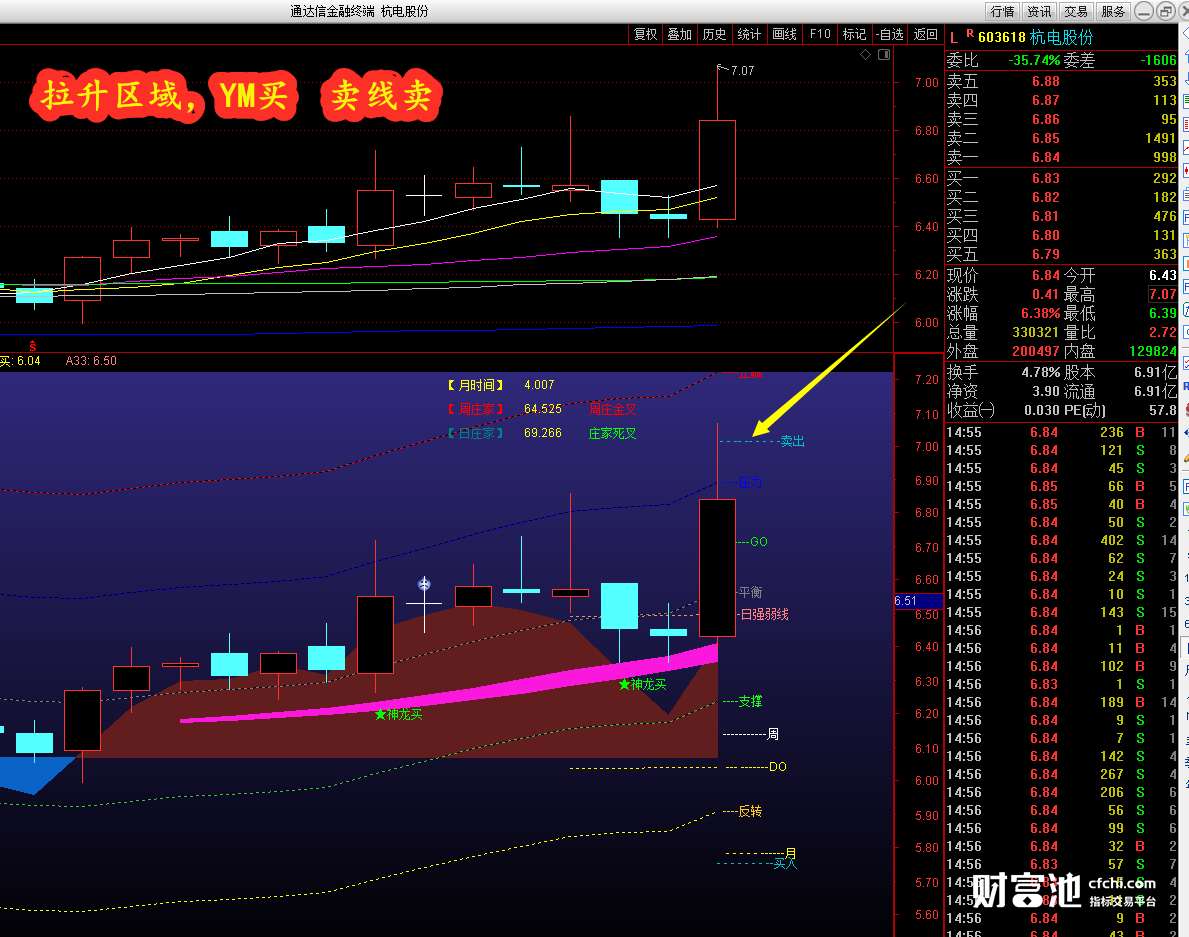Select the 卖一 price 6.84
1189x937 pixels.
tap(1046, 157)
